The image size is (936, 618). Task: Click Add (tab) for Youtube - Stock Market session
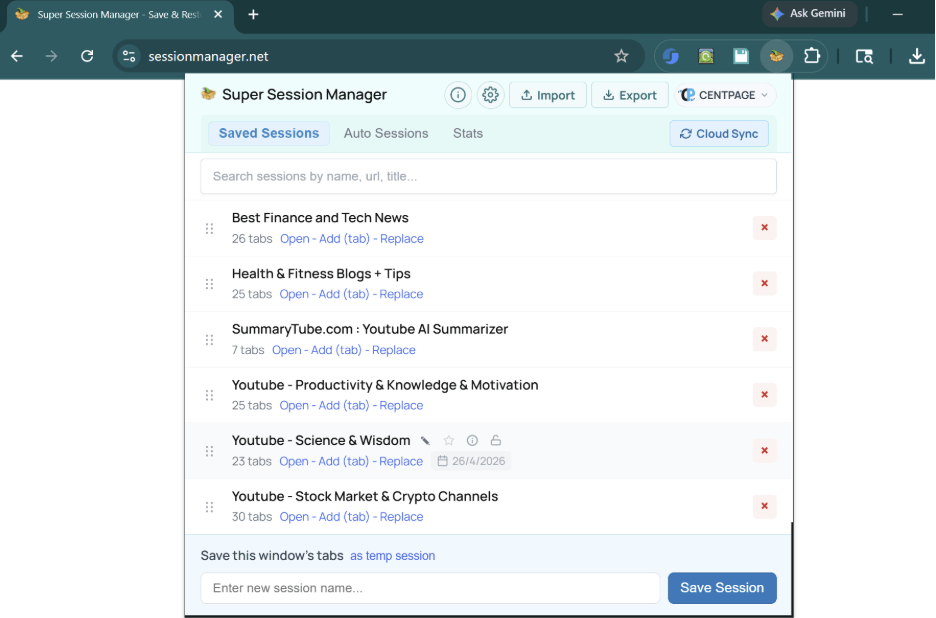[344, 517]
